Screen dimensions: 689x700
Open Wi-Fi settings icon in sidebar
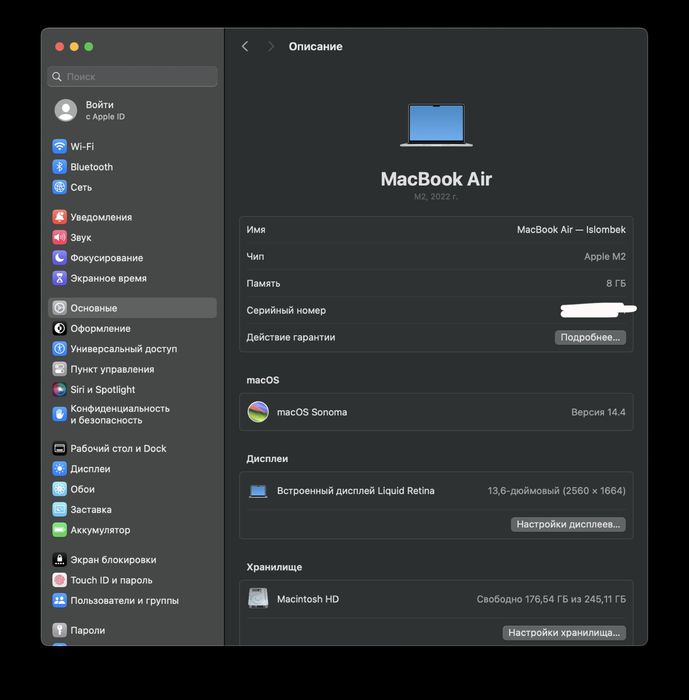(59, 146)
